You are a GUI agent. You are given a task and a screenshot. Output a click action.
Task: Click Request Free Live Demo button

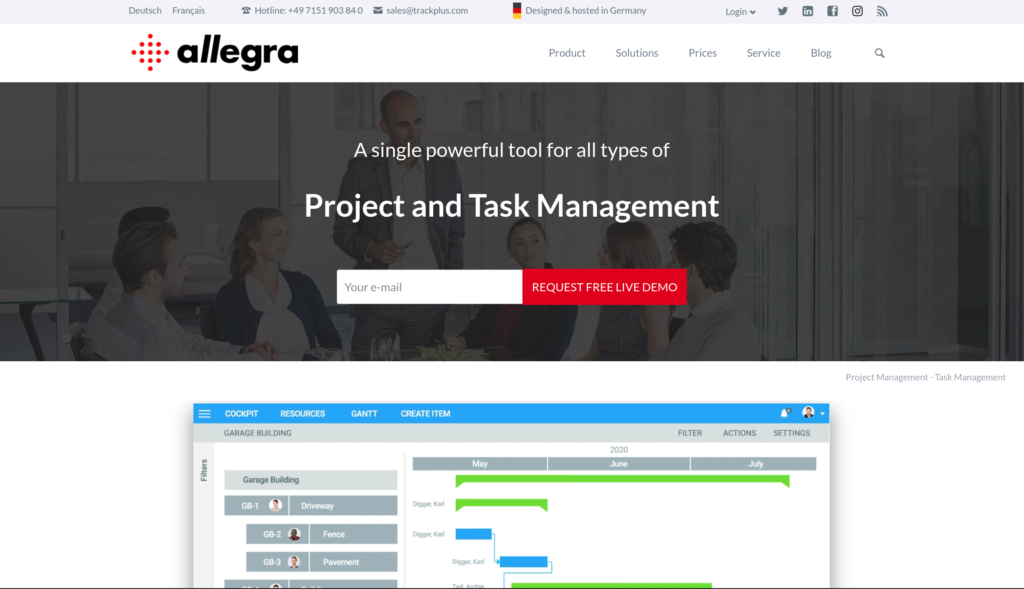click(x=604, y=287)
